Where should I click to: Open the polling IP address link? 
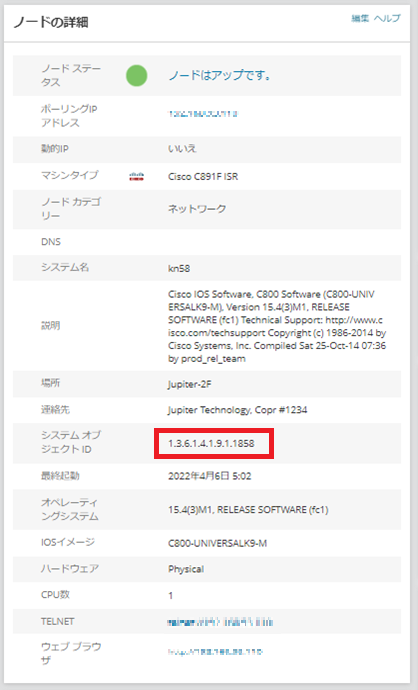[203, 114]
